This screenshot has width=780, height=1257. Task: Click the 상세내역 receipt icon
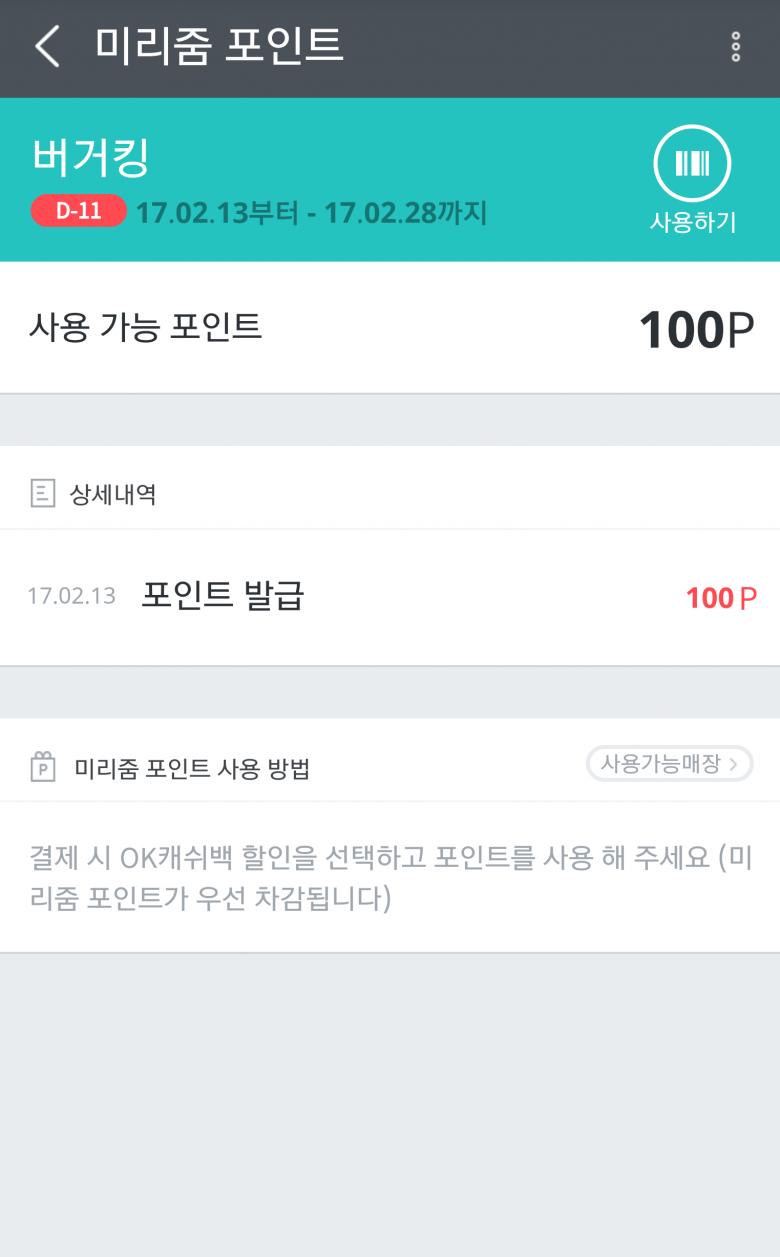click(42, 493)
